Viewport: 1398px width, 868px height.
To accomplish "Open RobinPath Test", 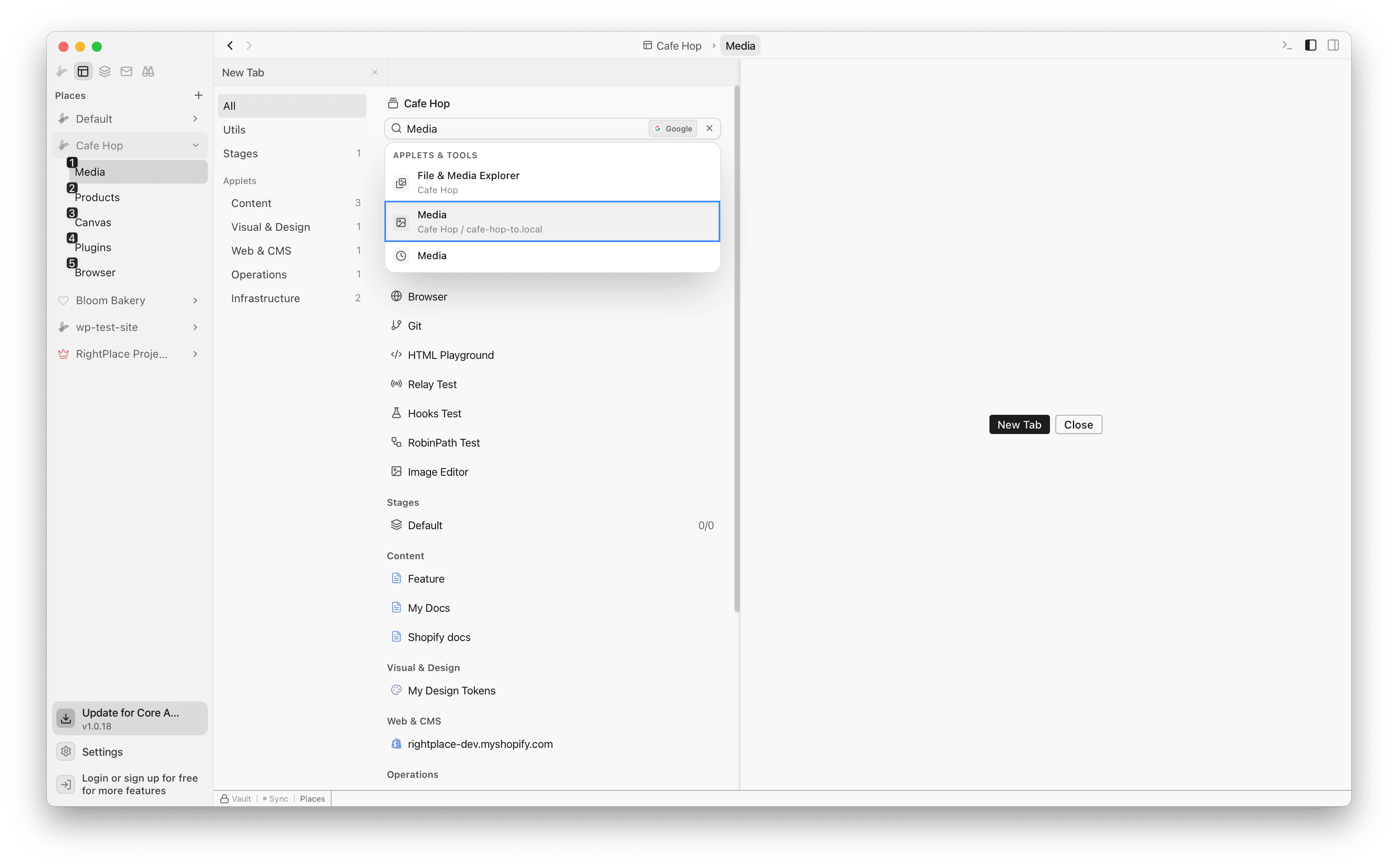I will 552,443.
